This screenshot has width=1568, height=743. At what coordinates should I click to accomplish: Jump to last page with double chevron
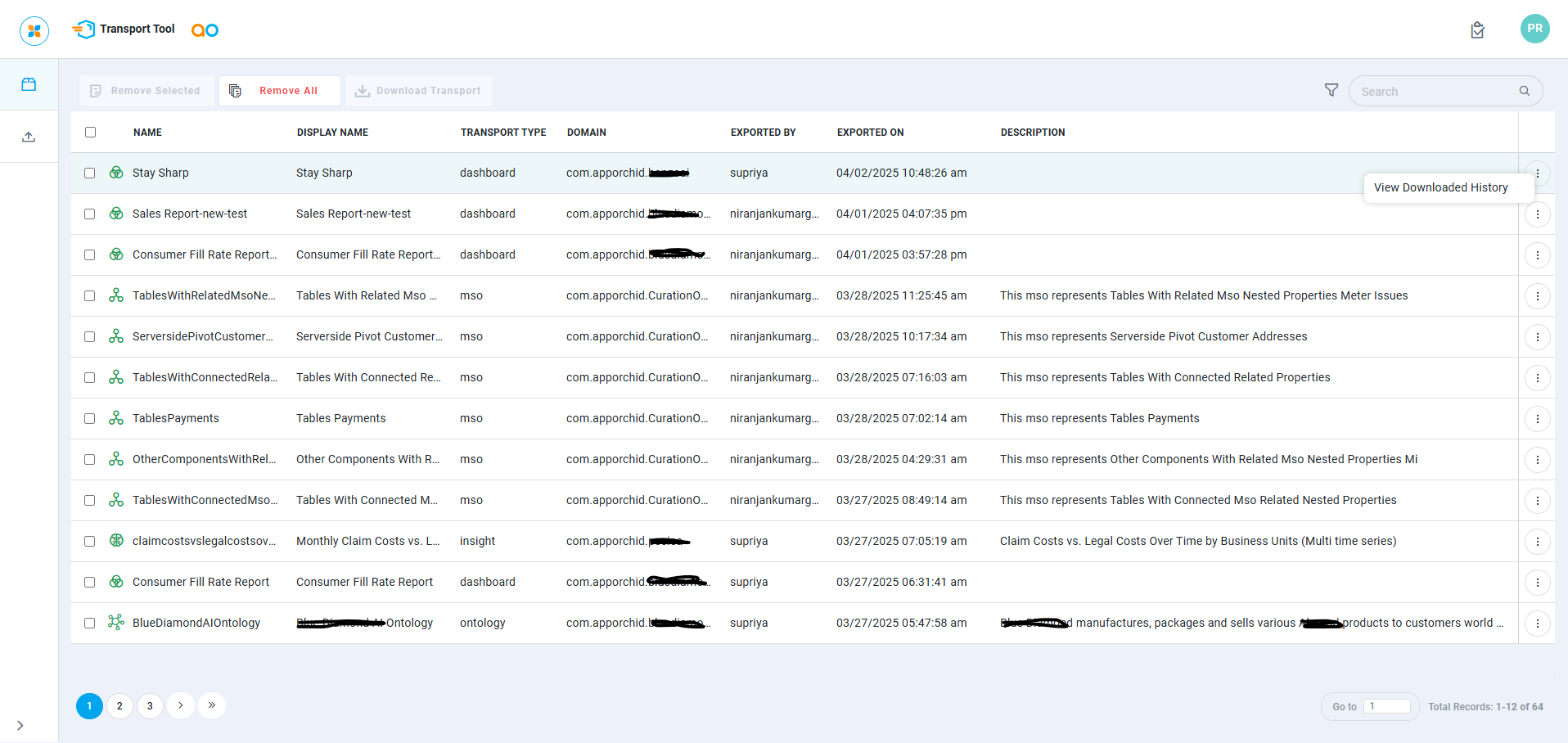[212, 705]
